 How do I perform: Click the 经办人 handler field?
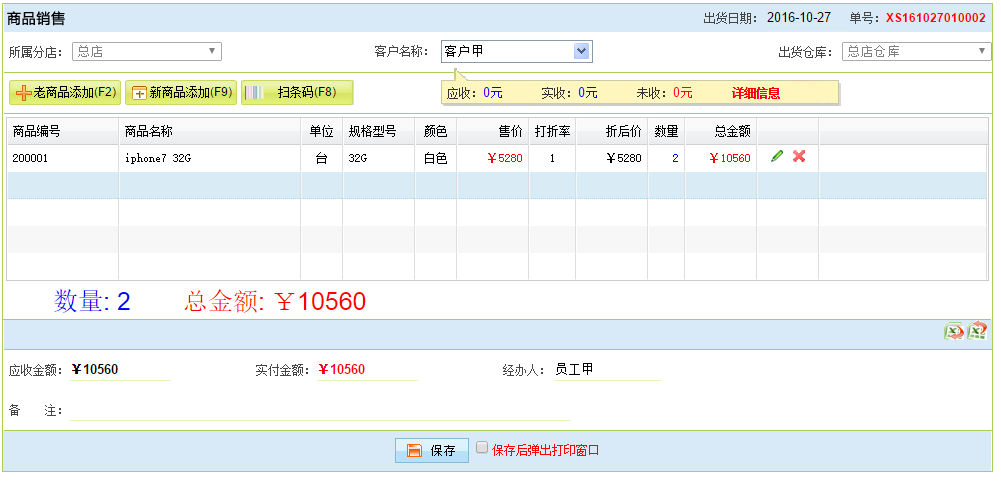pos(606,370)
